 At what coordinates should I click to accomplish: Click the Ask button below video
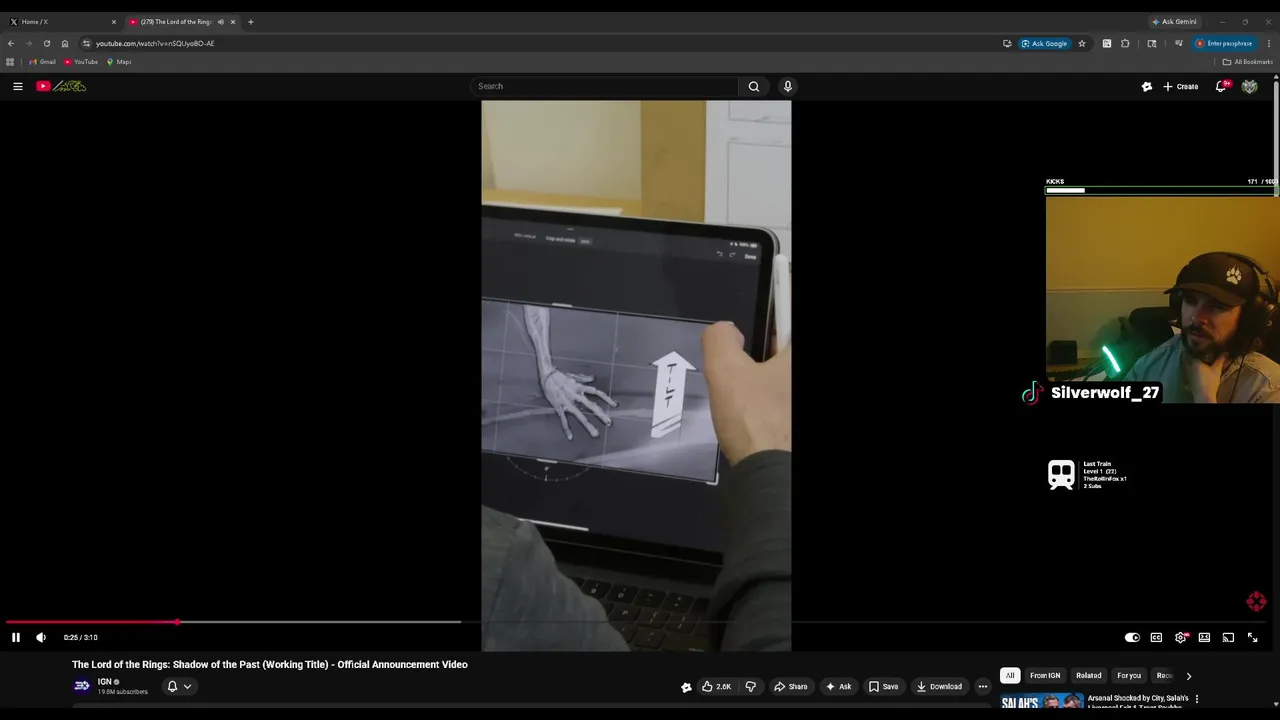[838, 686]
